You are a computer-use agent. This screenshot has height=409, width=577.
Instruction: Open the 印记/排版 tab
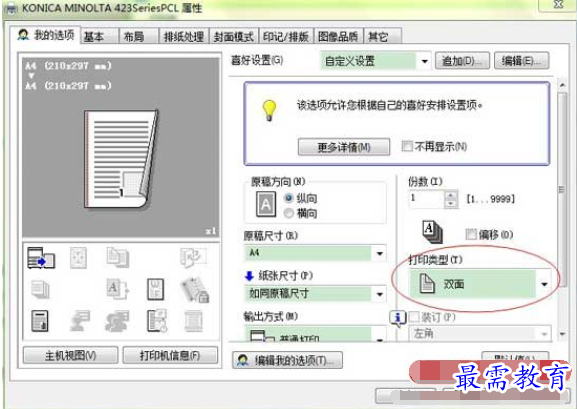click(286, 36)
